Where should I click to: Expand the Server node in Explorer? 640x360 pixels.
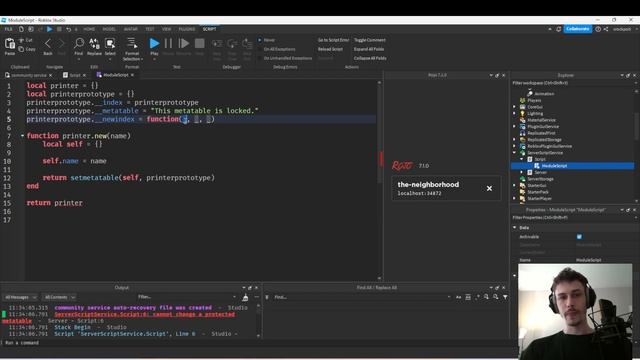coord(522,172)
